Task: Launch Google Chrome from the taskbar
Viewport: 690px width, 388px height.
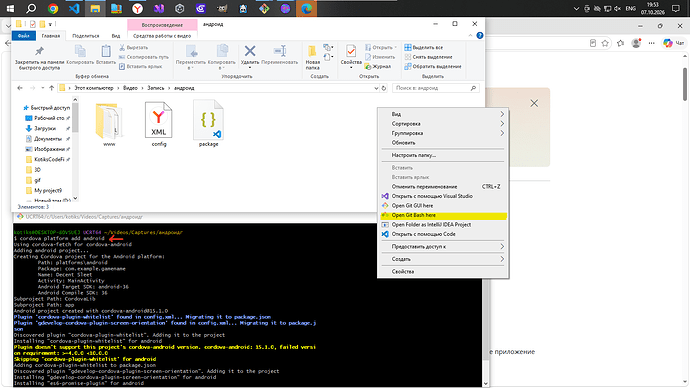Action: [x=53, y=8]
